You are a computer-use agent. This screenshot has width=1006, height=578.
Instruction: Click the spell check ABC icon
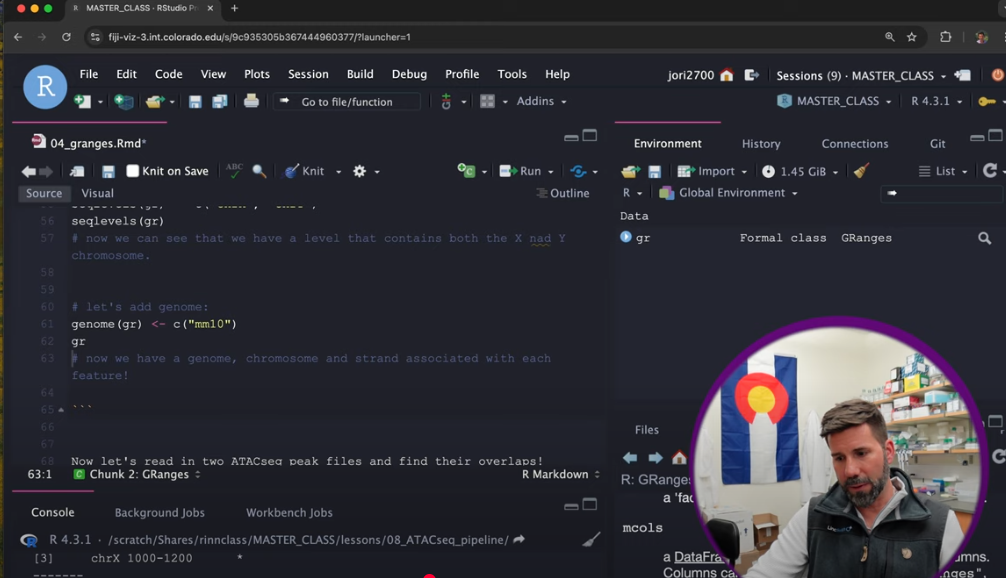click(x=234, y=171)
